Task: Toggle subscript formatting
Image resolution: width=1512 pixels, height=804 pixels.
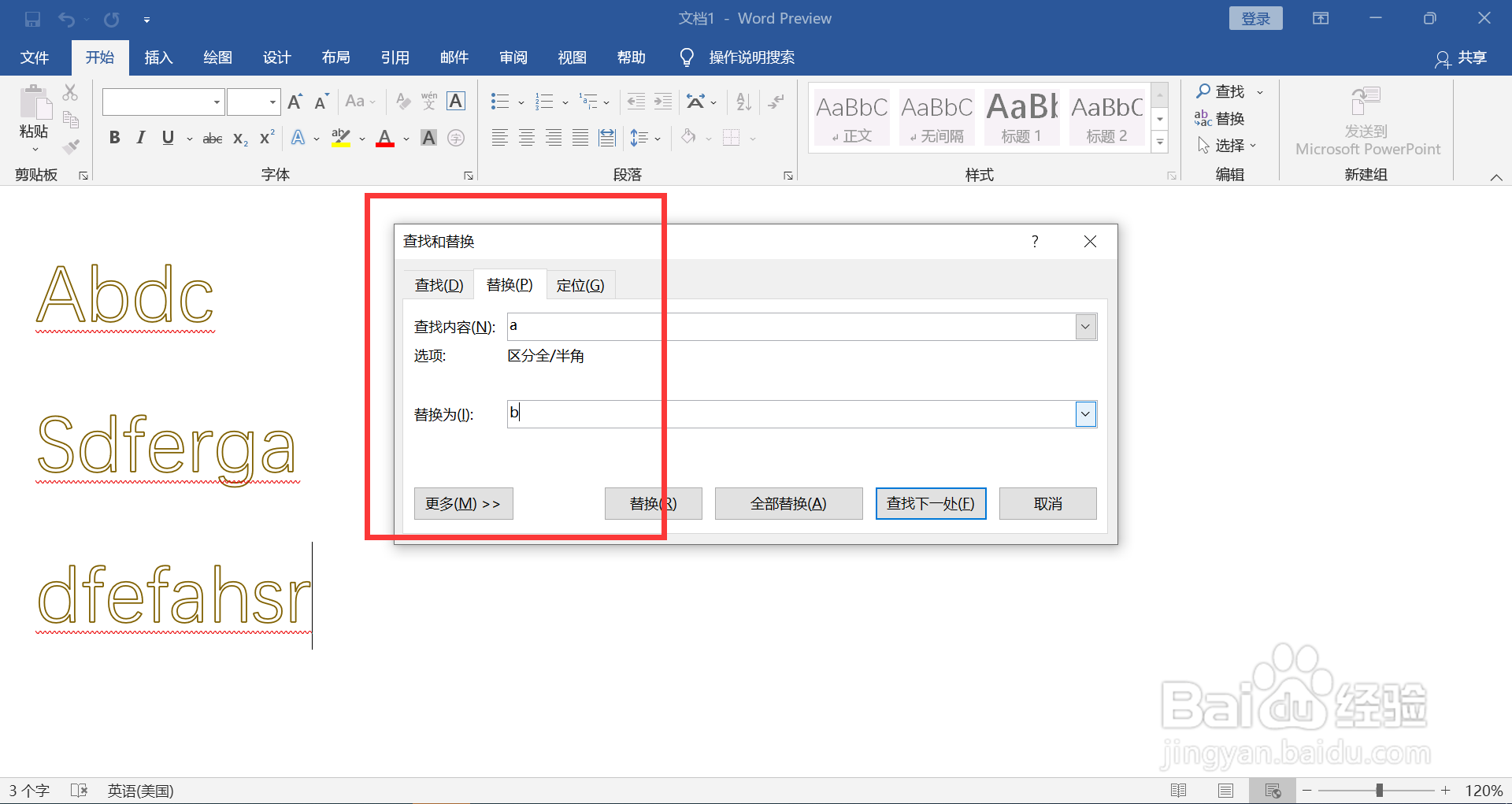Action: point(240,139)
